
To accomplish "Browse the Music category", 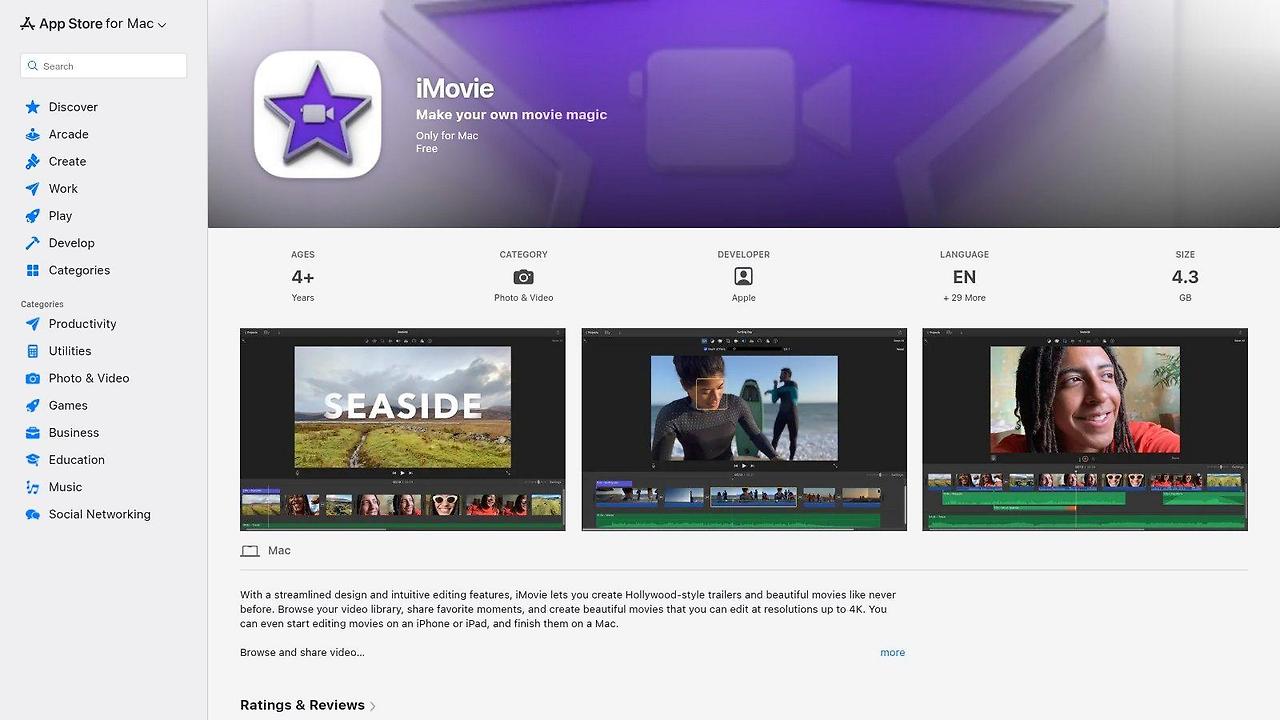I will 65,487.
